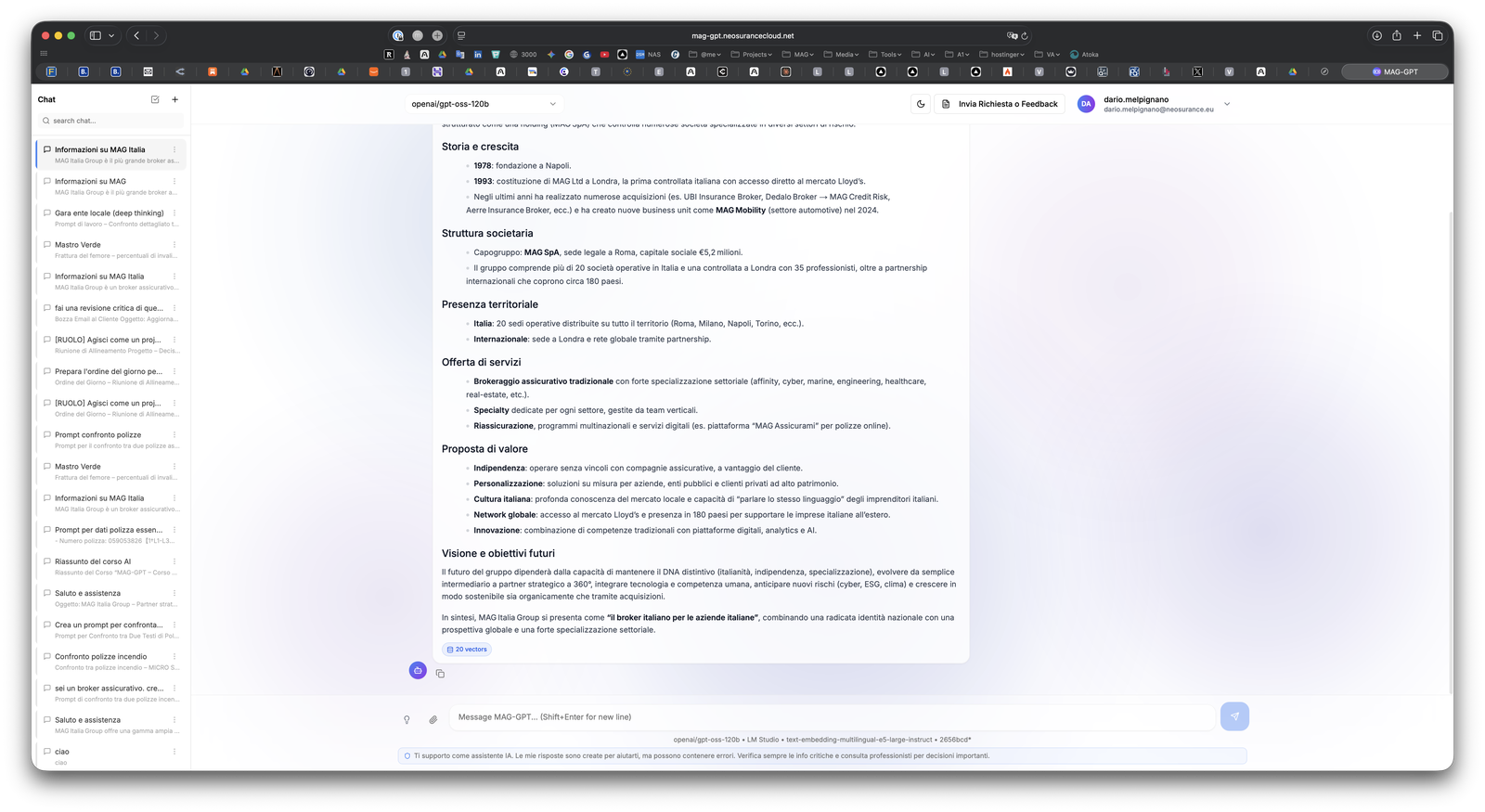Open fai una revisione critica chat
The height and width of the screenshot is (812, 1485).
(x=111, y=313)
